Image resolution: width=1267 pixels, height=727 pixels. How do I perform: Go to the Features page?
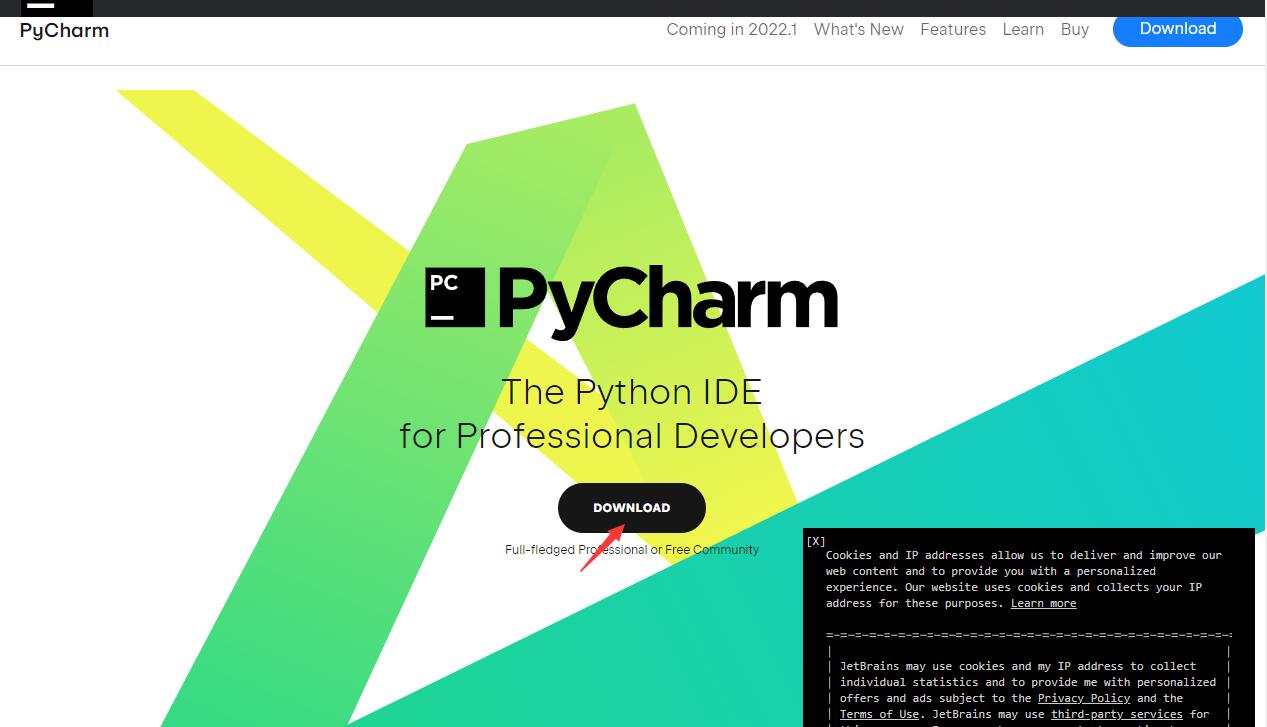953,30
